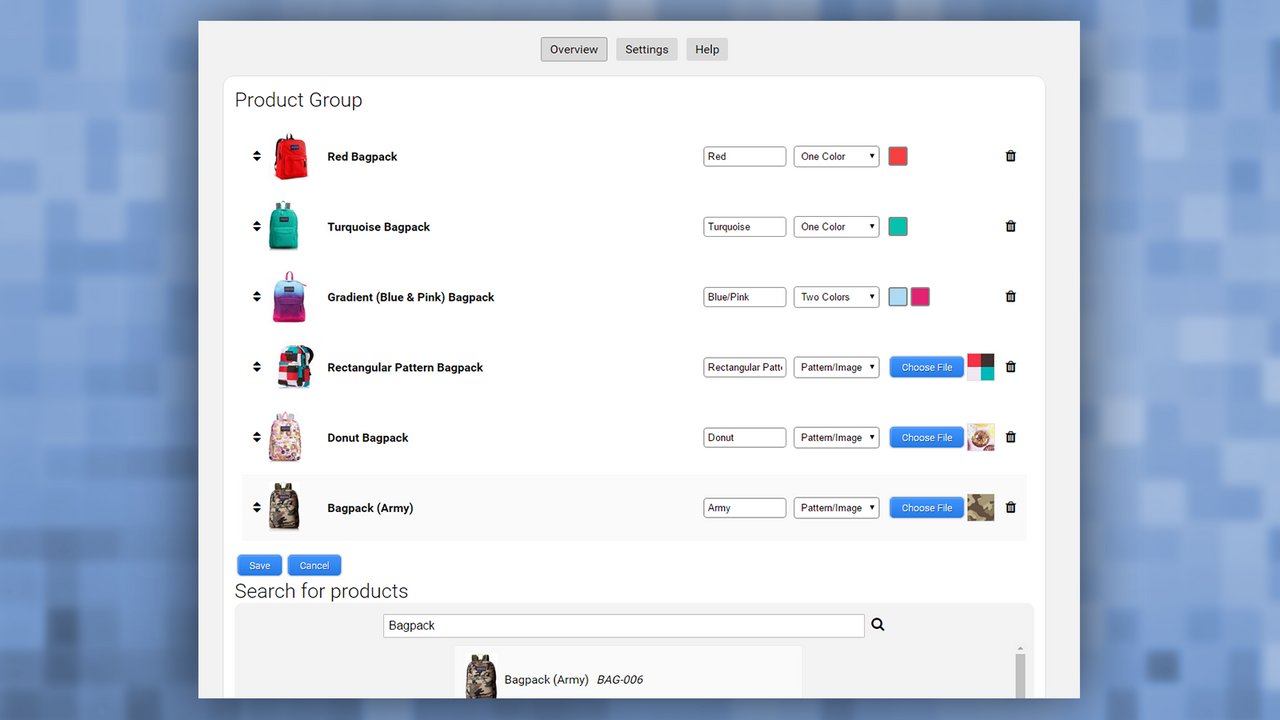Cancel the product group edits
This screenshot has height=720, width=1280.
tap(314, 564)
